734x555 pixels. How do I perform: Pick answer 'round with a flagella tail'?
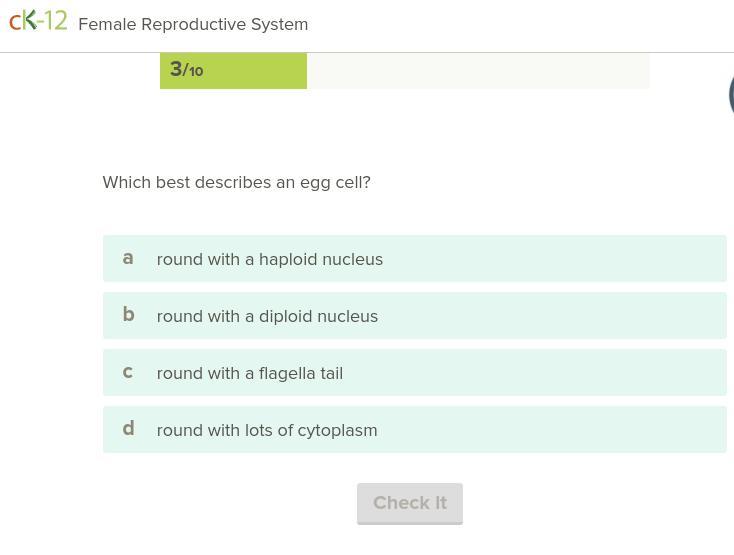pos(414,372)
